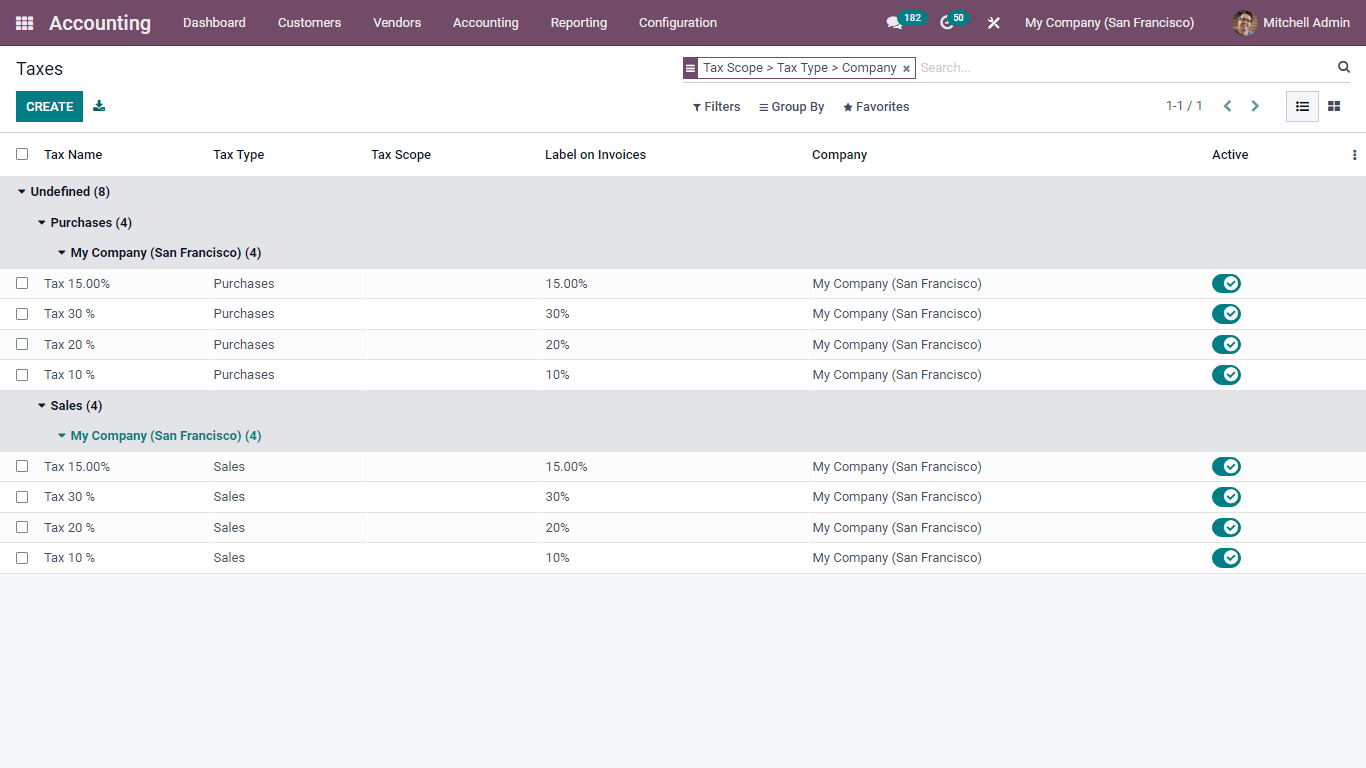Disable Active toggle for Tax 10 % sales

coord(1226,557)
